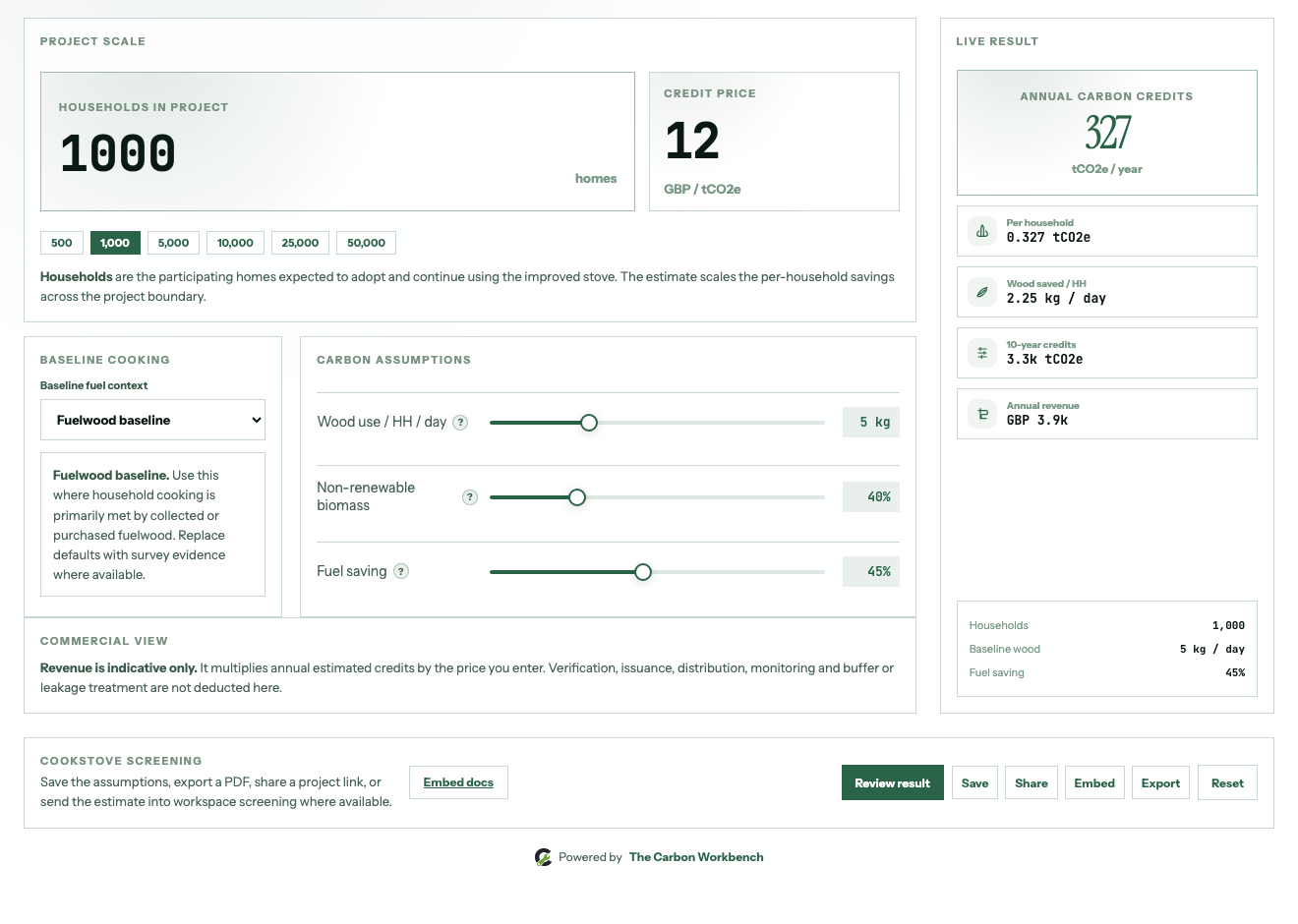
Task: Open help for Non-renewable biomass
Action: [470, 497]
